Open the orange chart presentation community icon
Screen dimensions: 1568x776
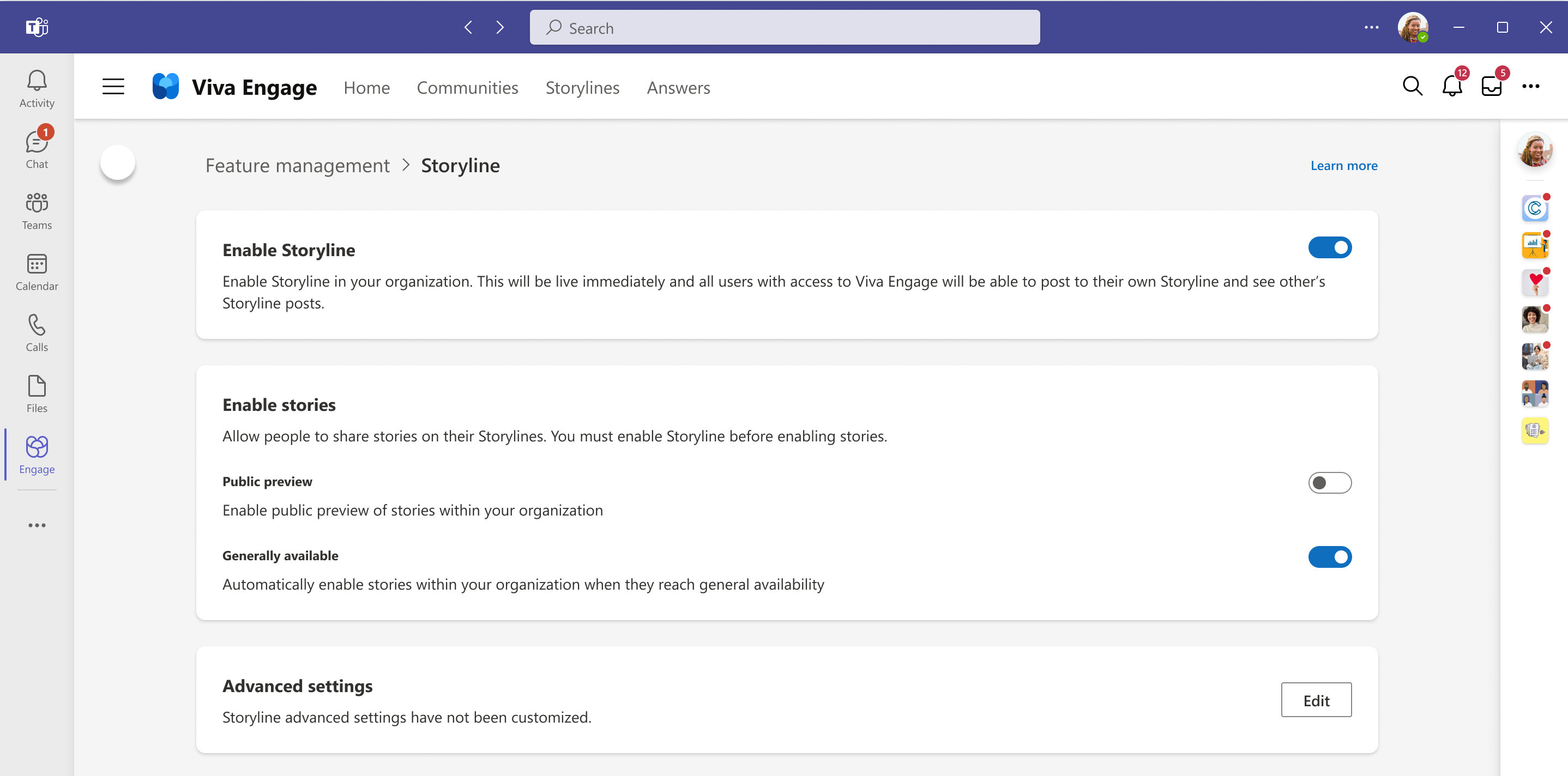(x=1535, y=246)
